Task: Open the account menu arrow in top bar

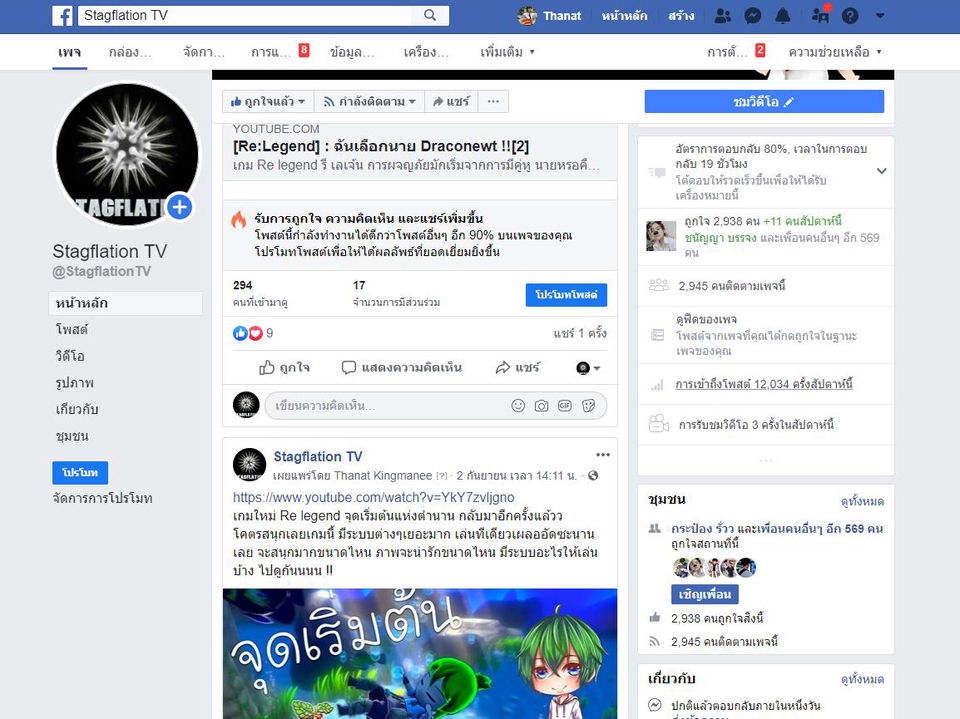Action: pyautogui.click(x=880, y=16)
